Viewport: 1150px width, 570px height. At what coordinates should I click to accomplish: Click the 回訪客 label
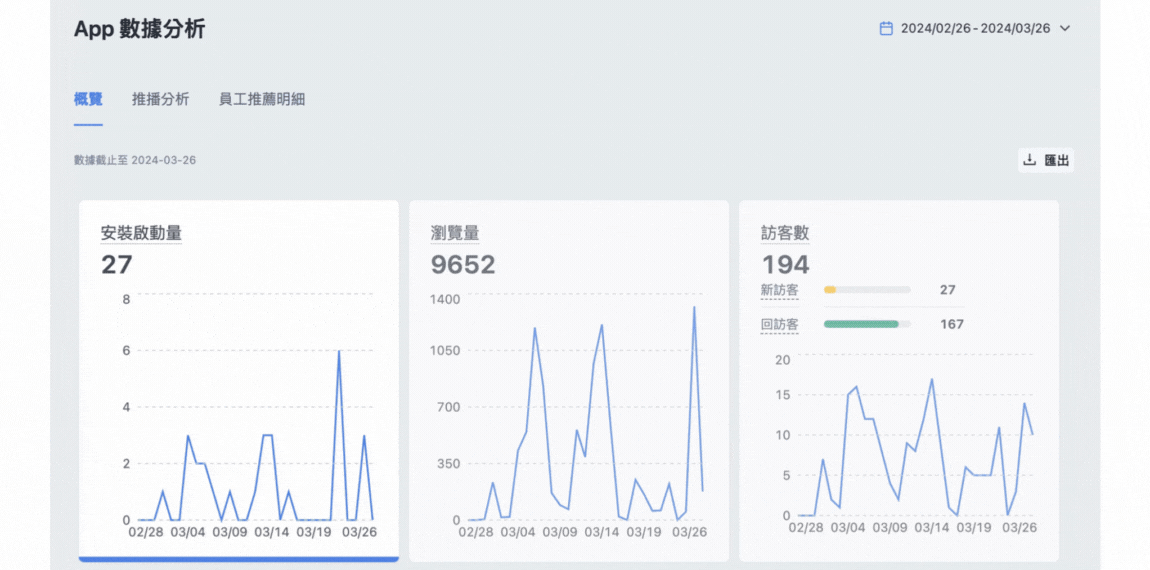point(780,324)
